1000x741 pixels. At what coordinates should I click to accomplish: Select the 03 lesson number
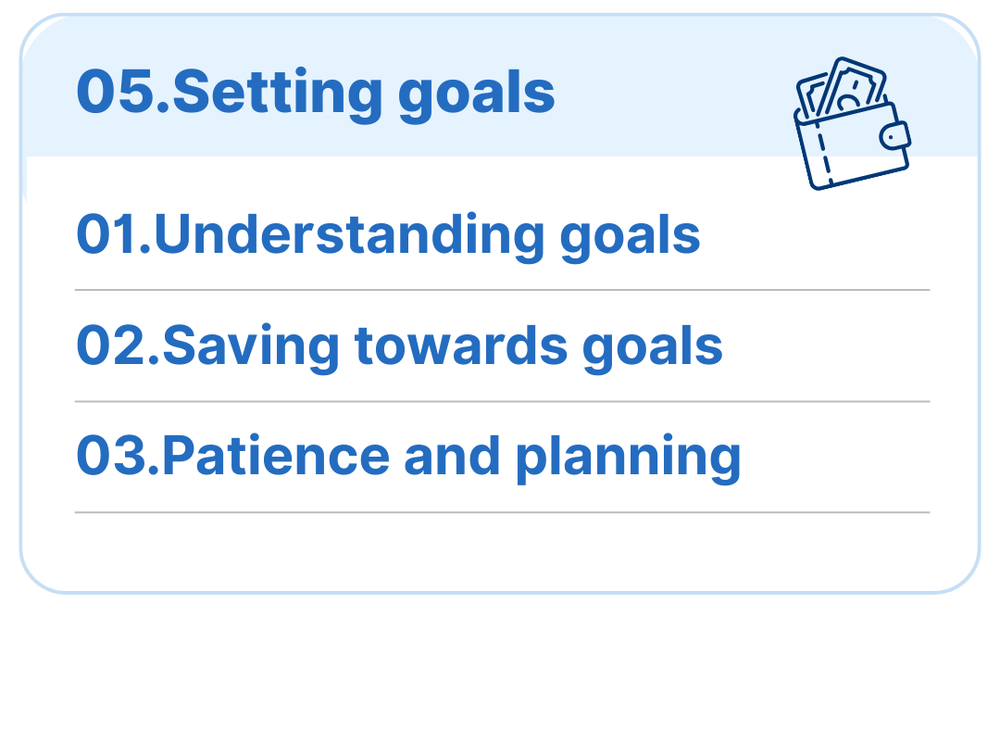[111, 457]
